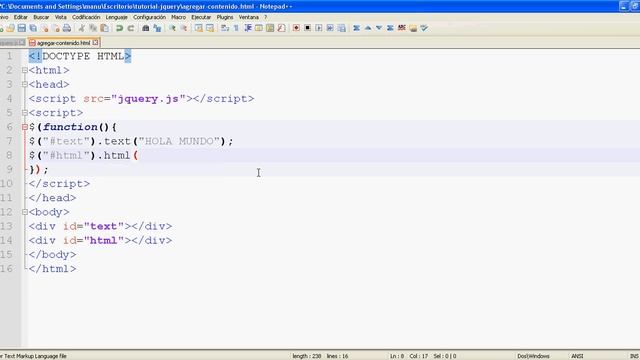Start macro recording with red dot icon

pyautogui.click(x=296, y=28)
